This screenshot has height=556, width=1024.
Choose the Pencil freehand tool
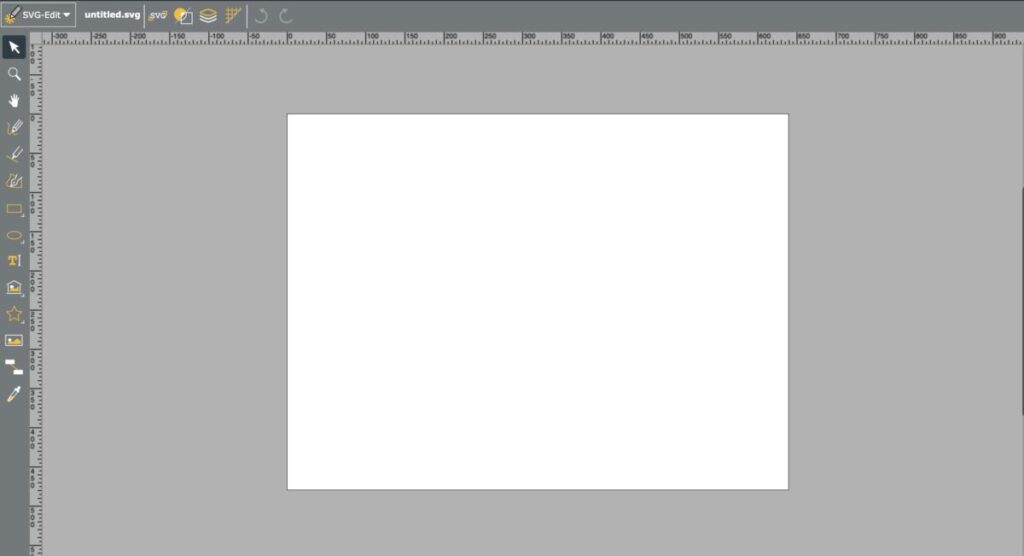tap(14, 128)
